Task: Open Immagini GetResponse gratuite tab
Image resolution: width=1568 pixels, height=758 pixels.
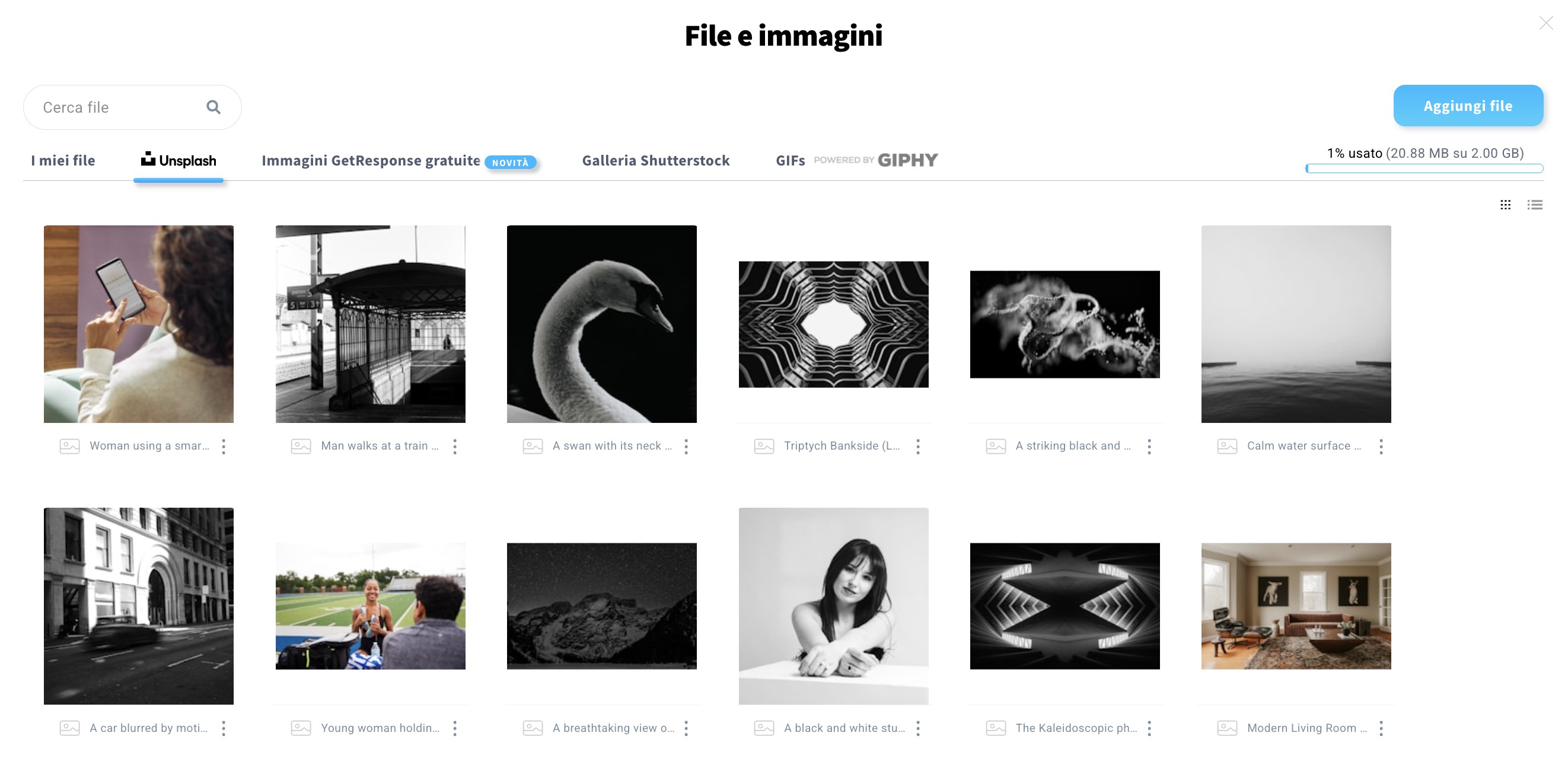Action: click(x=371, y=161)
